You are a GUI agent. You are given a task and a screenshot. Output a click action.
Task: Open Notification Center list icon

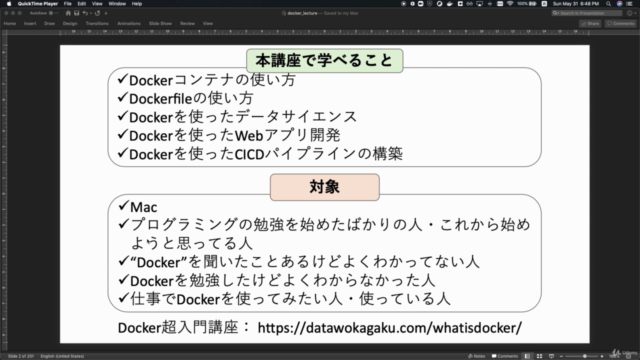pyautogui.click(x=630, y=4)
